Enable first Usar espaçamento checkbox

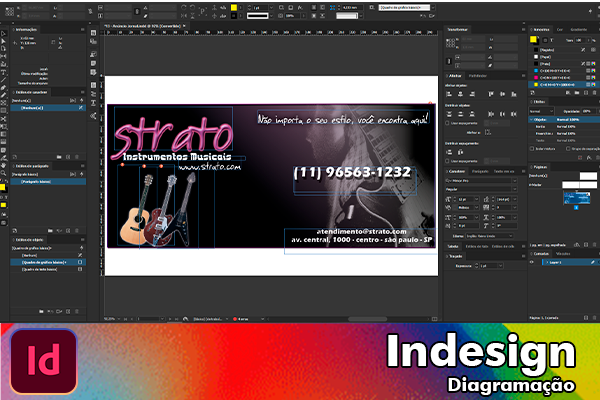pyautogui.click(x=447, y=123)
